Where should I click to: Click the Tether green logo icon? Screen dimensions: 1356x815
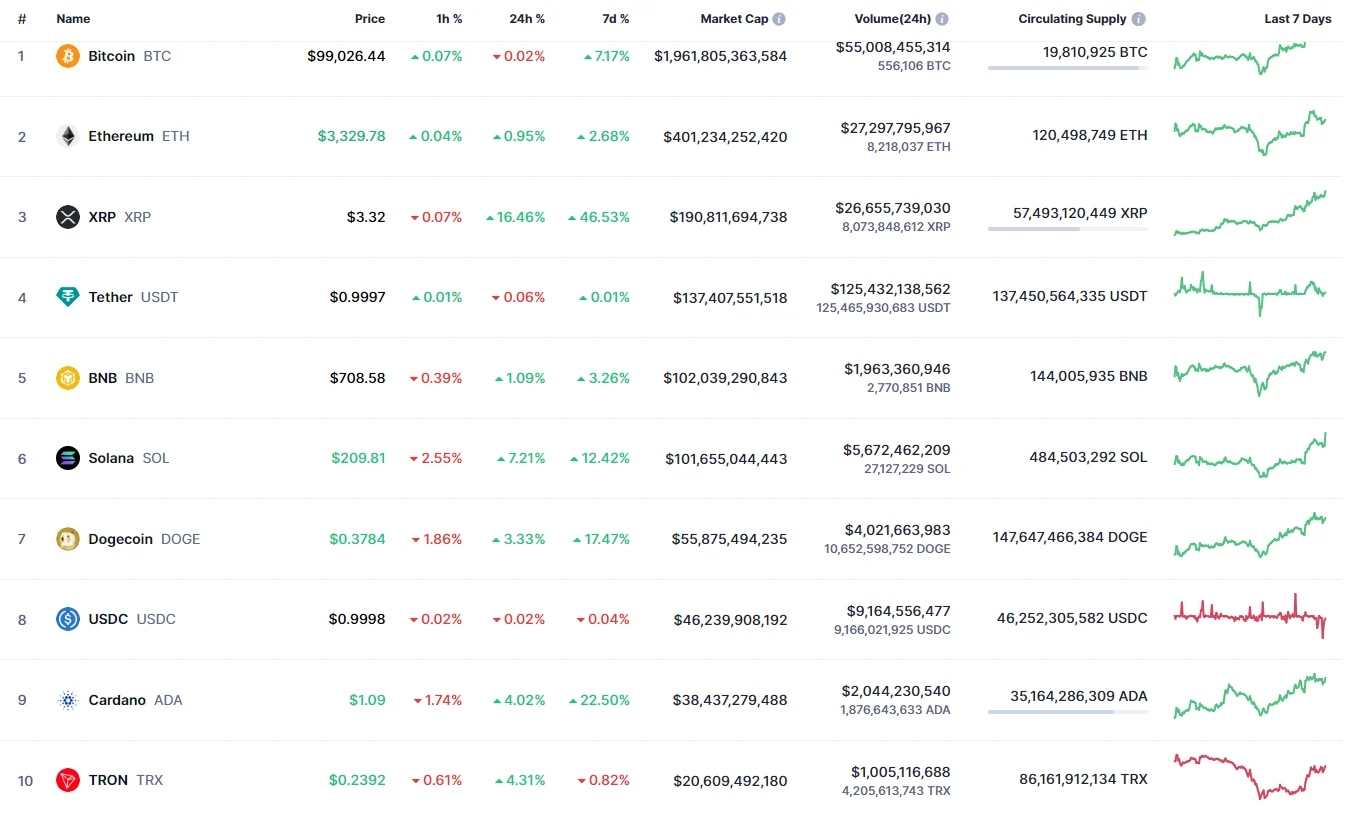[68, 297]
